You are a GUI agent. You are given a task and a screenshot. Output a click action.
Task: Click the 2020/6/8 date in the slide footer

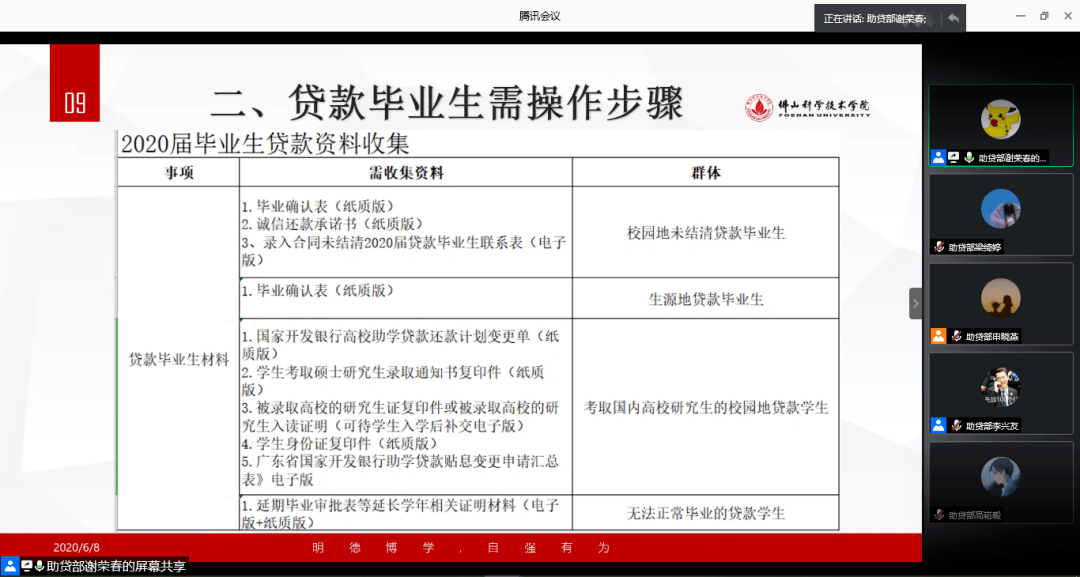click(76, 547)
